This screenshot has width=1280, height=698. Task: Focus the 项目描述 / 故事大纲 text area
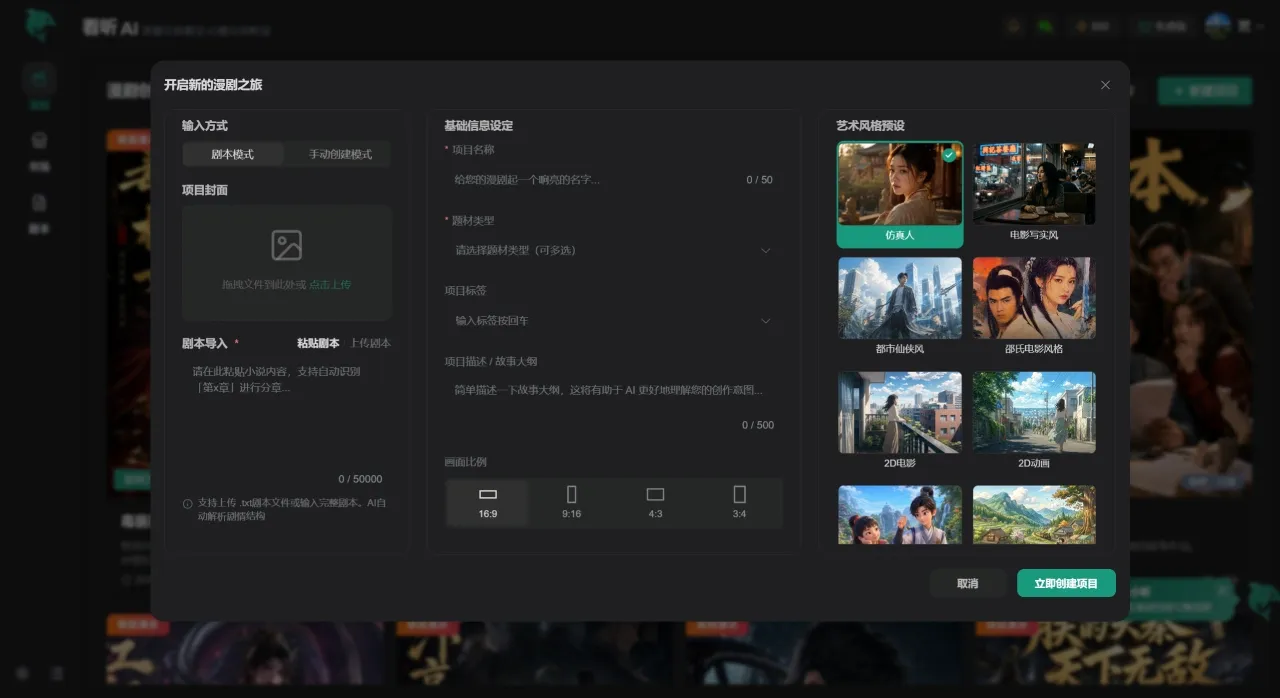point(613,406)
